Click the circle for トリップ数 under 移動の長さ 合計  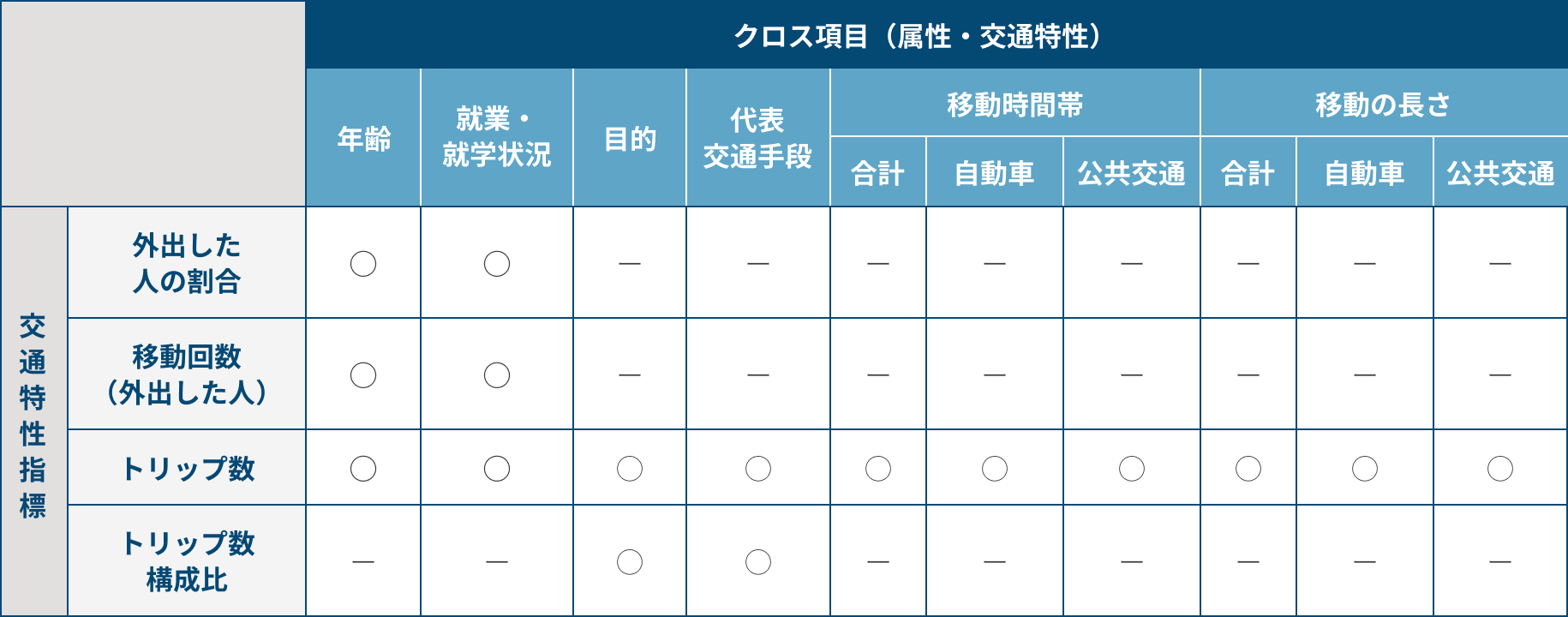(x=1248, y=468)
